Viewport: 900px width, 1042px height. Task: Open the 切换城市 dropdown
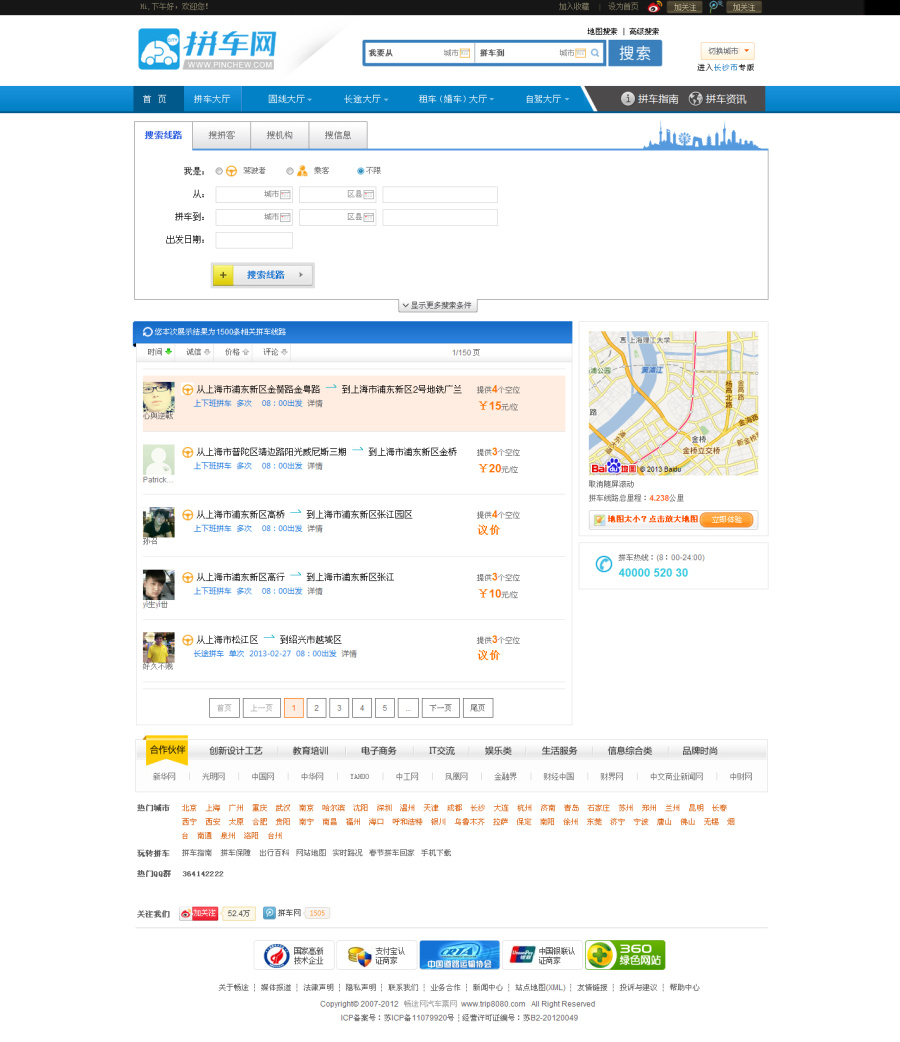pos(728,50)
